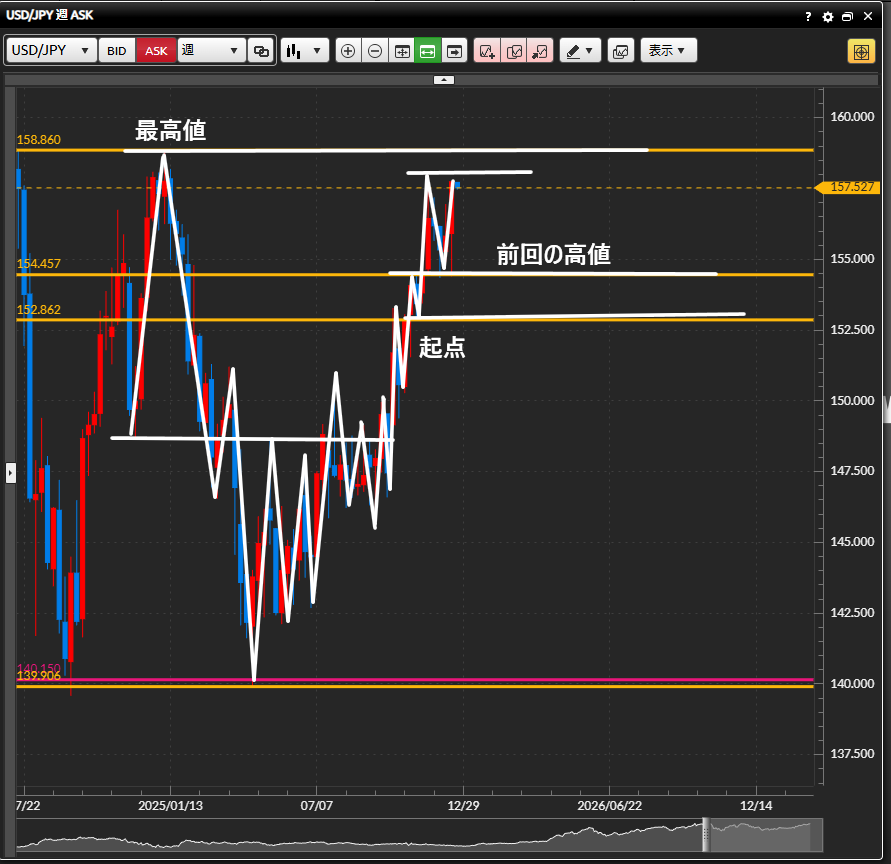Expand the 週 timeframe dropdown
Screen dimensions: 891x864
pos(211,51)
